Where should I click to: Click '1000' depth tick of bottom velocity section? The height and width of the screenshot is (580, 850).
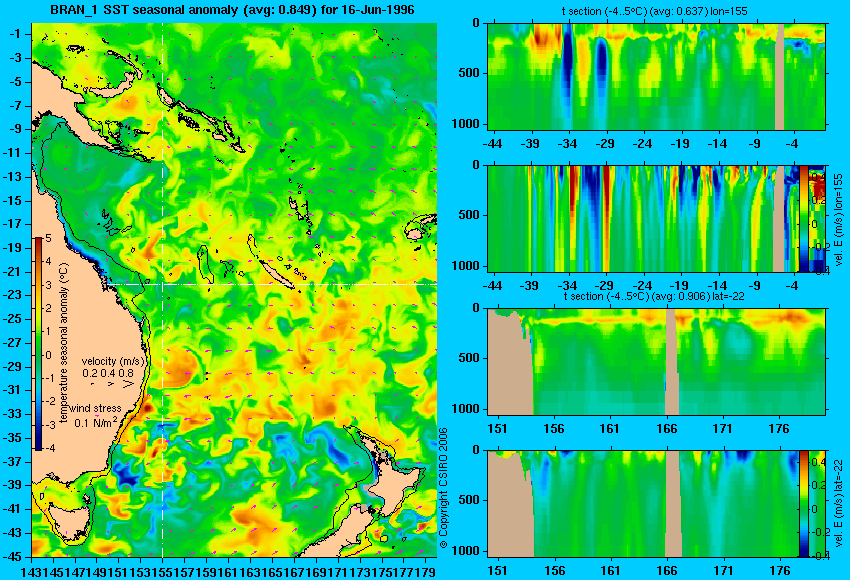pyautogui.click(x=467, y=551)
